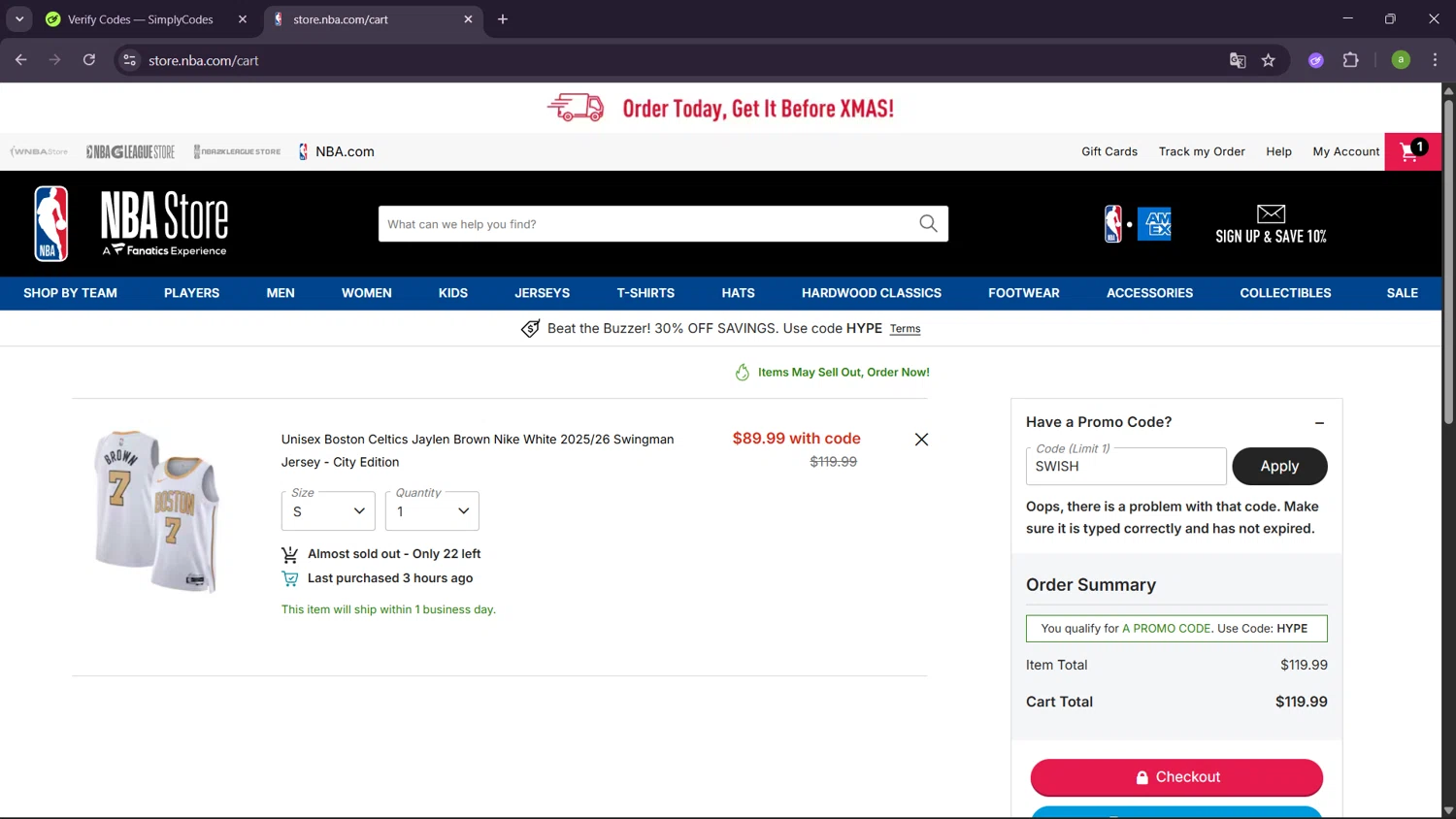Open ACCESSORIES menu

(x=1149, y=293)
